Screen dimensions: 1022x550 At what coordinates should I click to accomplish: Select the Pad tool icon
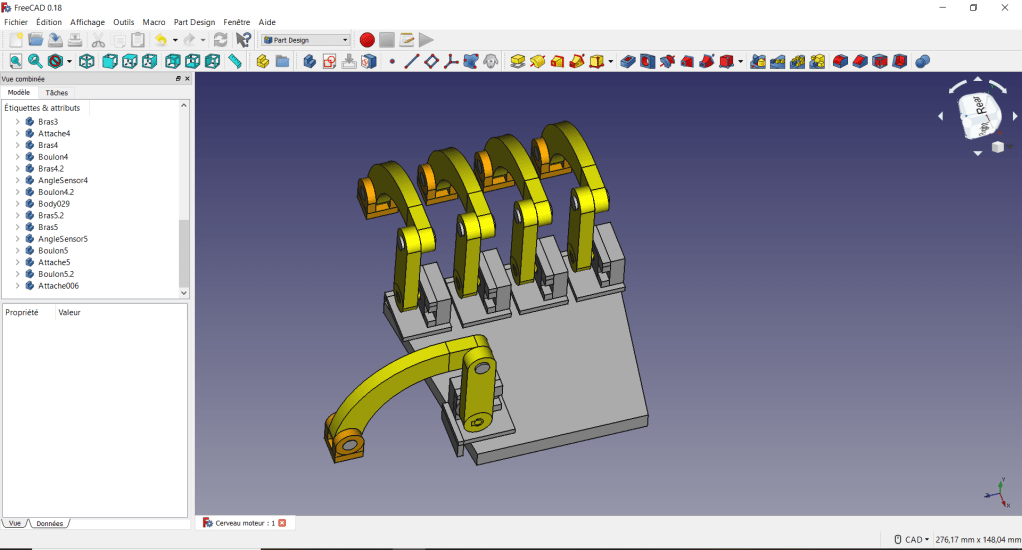tap(517, 62)
